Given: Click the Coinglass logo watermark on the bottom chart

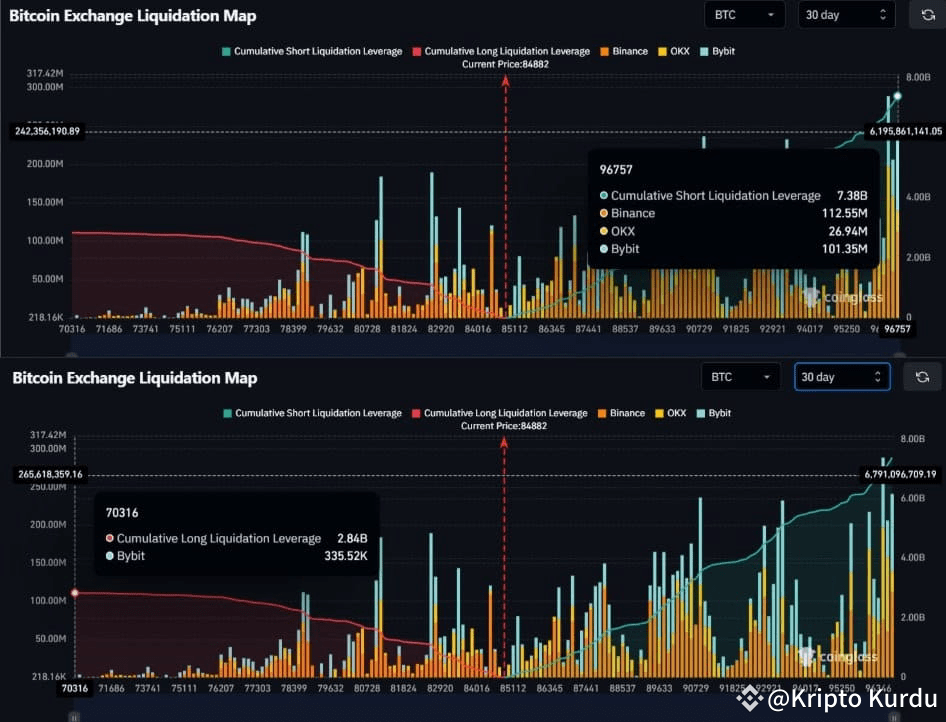Looking at the screenshot, I should pyautogui.click(x=840, y=657).
